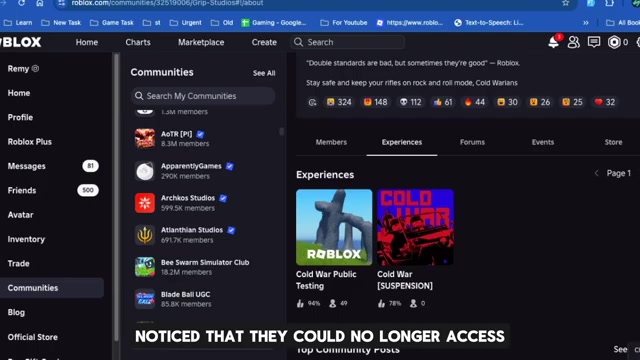Click the communities list scrollbar
Viewport: 640px width, 360px height.
pyautogui.click(x=281, y=131)
